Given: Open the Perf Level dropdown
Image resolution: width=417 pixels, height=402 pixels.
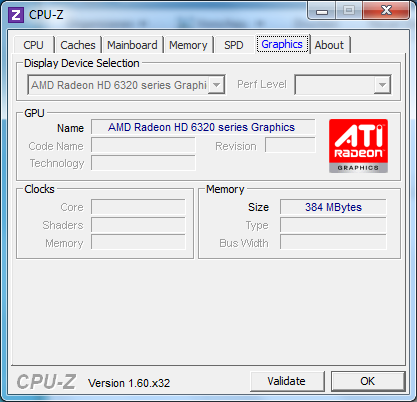Looking at the screenshot, I should point(343,85).
